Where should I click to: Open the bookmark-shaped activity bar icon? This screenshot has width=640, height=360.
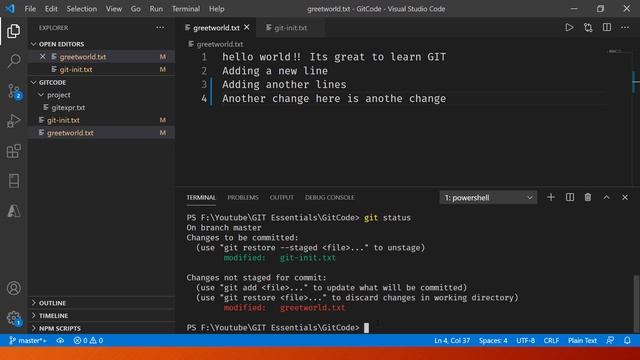pyautogui.click(x=13, y=181)
